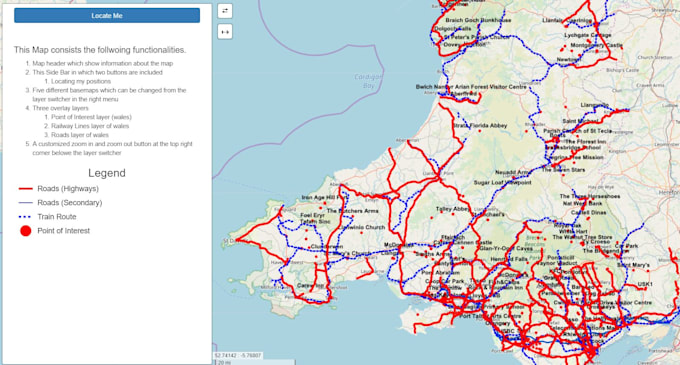Click 'Dolgoch Falls' map label
Viewport: 680px width, 365px height.
(x=453, y=29)
